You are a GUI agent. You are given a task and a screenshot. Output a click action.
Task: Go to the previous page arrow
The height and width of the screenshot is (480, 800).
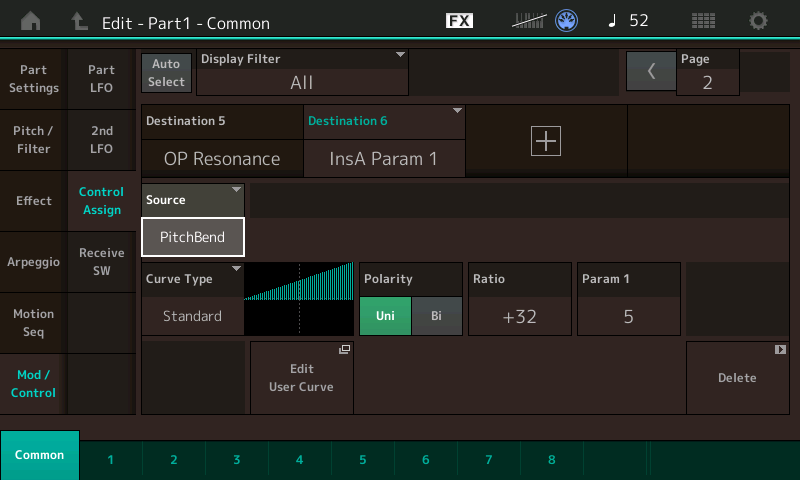(651, 72)
